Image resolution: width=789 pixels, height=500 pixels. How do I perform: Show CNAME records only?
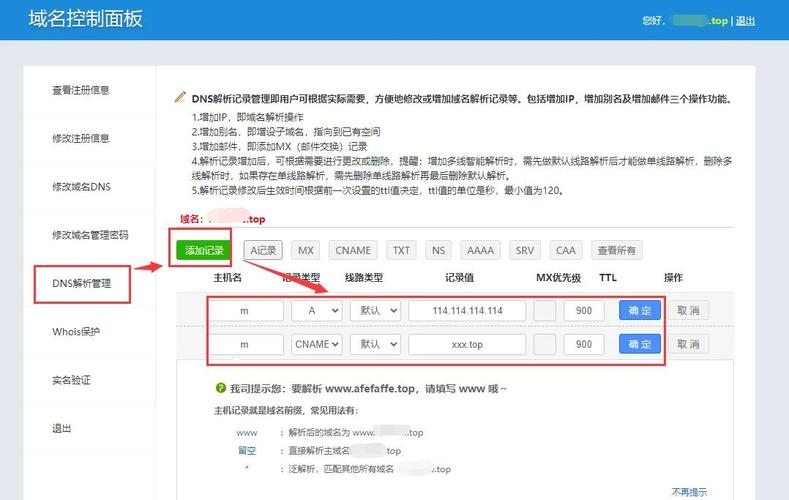[x=352, y=250]
